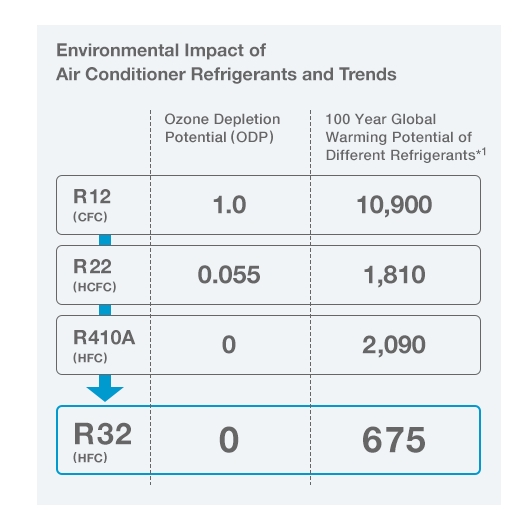Screen dimensions: 532x532
Task: Click the R22 warming potential 1,810
Action: coord(394,275)
